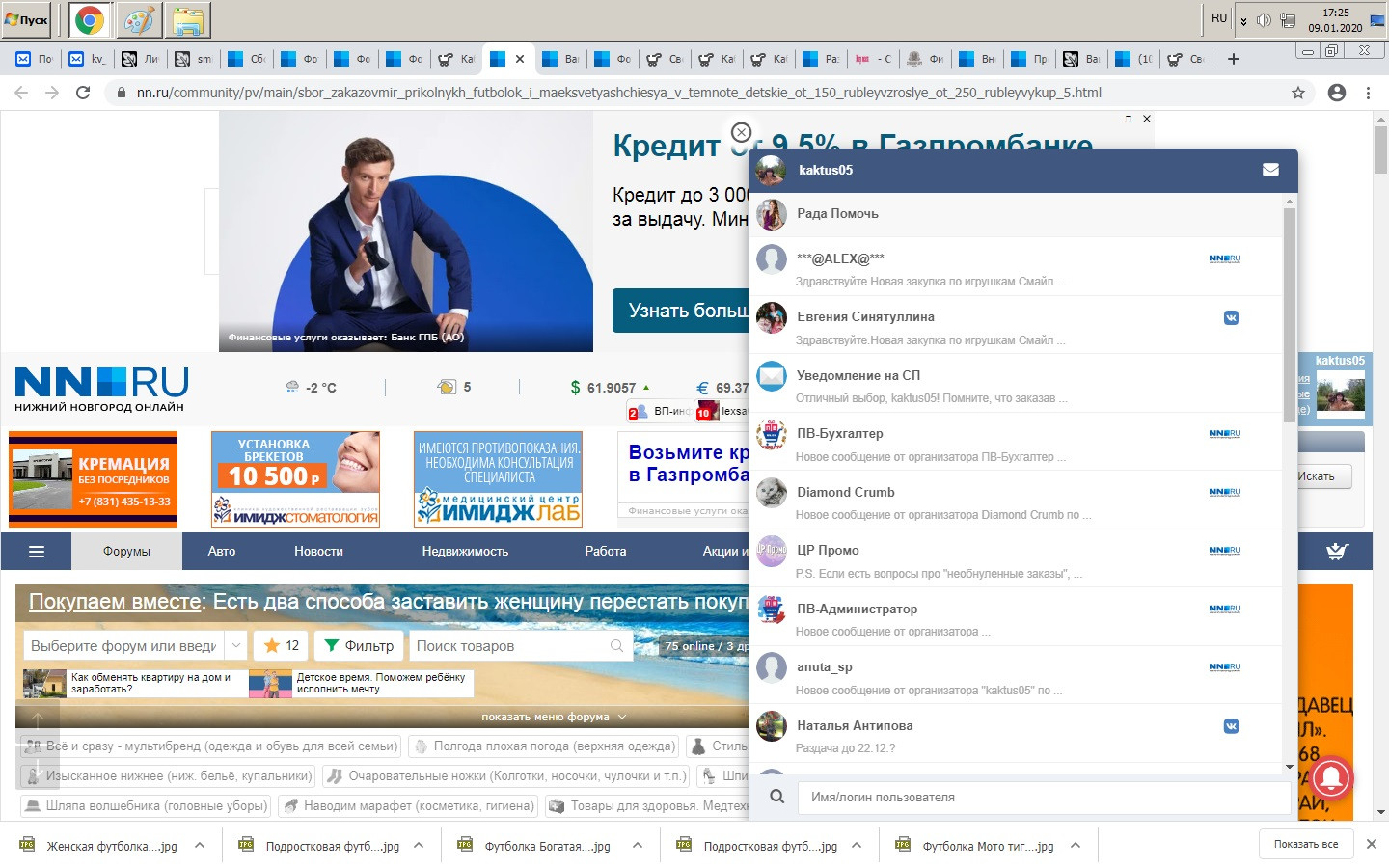Screen dimensions: 1389x868
Task: Close the active browser tab
Action: pos(520,59)
